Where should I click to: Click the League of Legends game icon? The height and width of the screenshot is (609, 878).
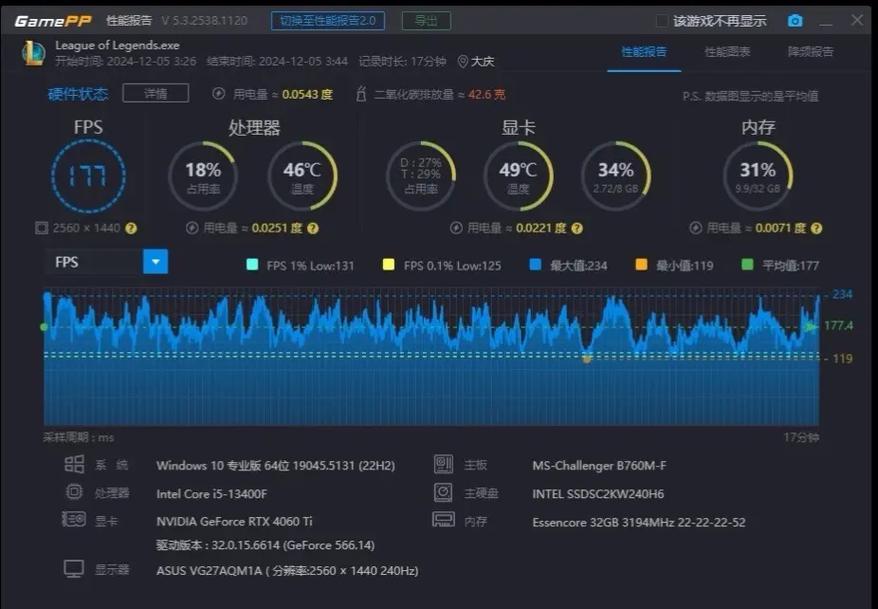[x=33, y=52]
